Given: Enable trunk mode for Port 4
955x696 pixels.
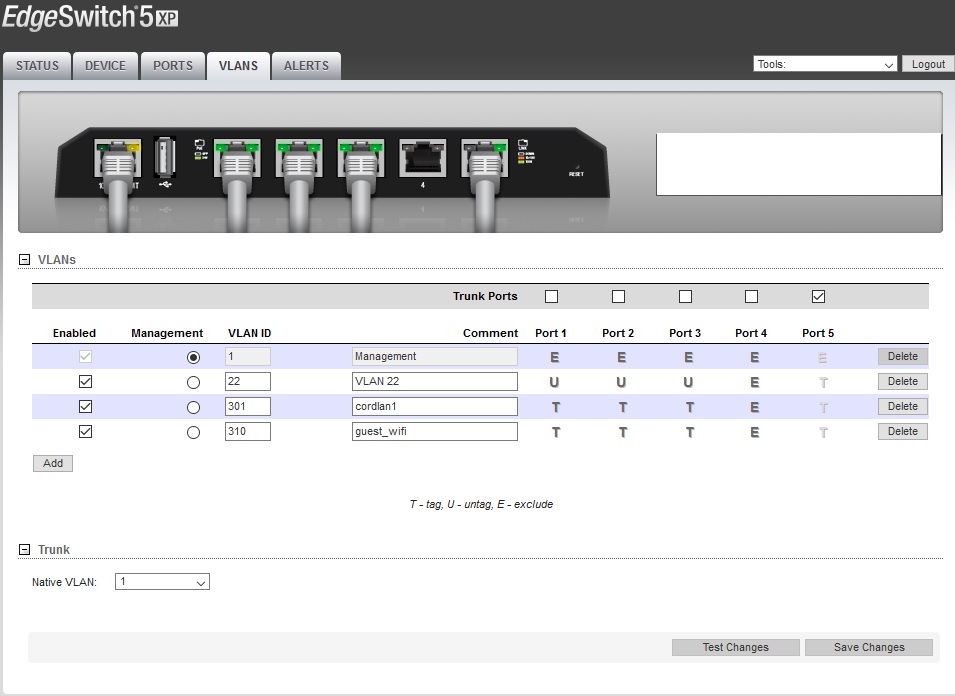Looking at the screenshot, I should point(752,297).
